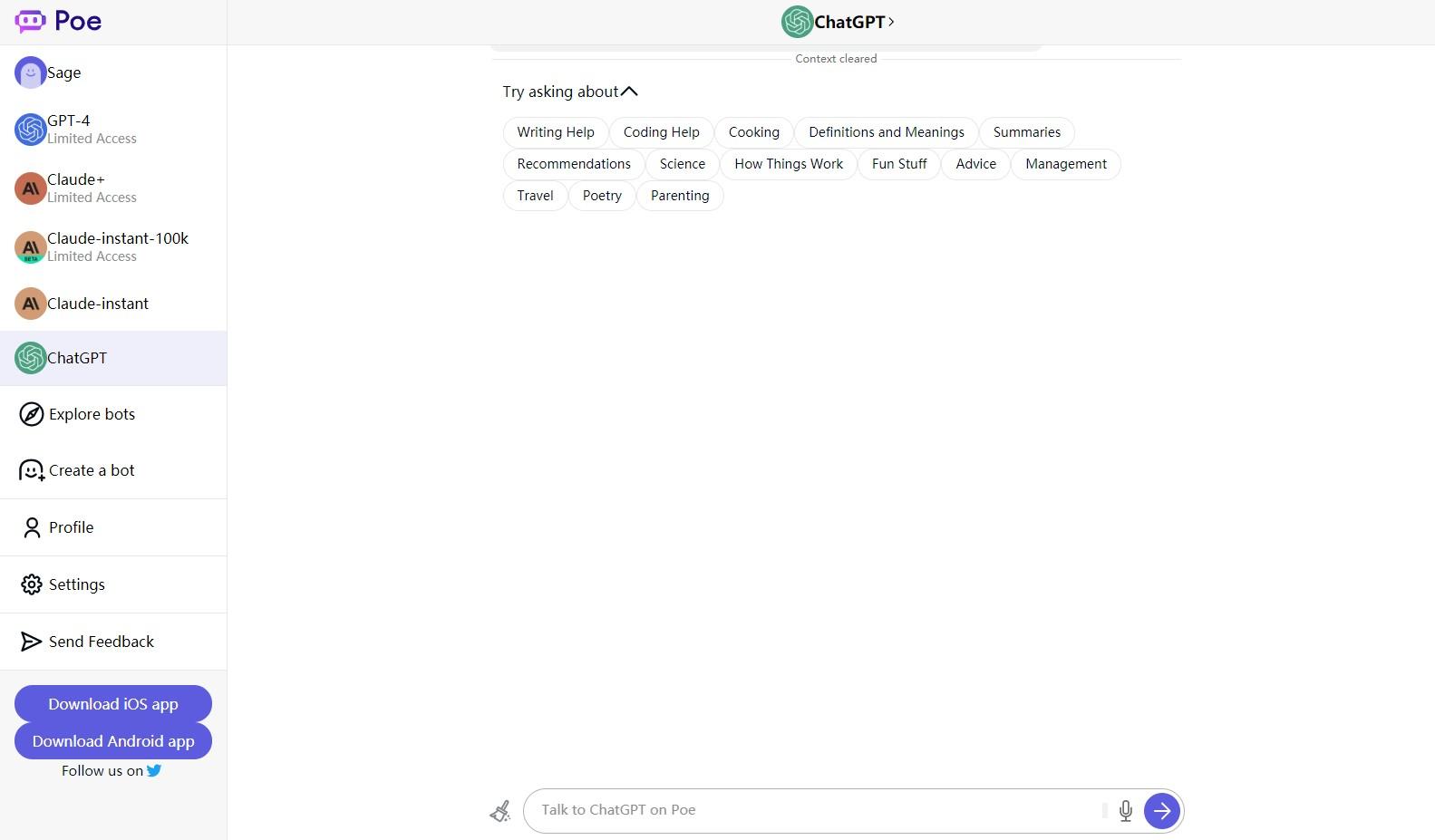
Task: Choose the Fun Stuff chip
Action: pos(899,164)
